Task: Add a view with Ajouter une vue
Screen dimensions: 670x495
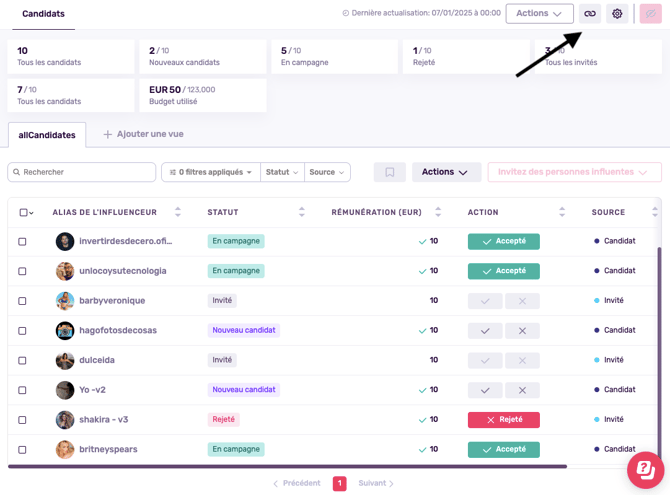Action: click(x=144, y=134)
